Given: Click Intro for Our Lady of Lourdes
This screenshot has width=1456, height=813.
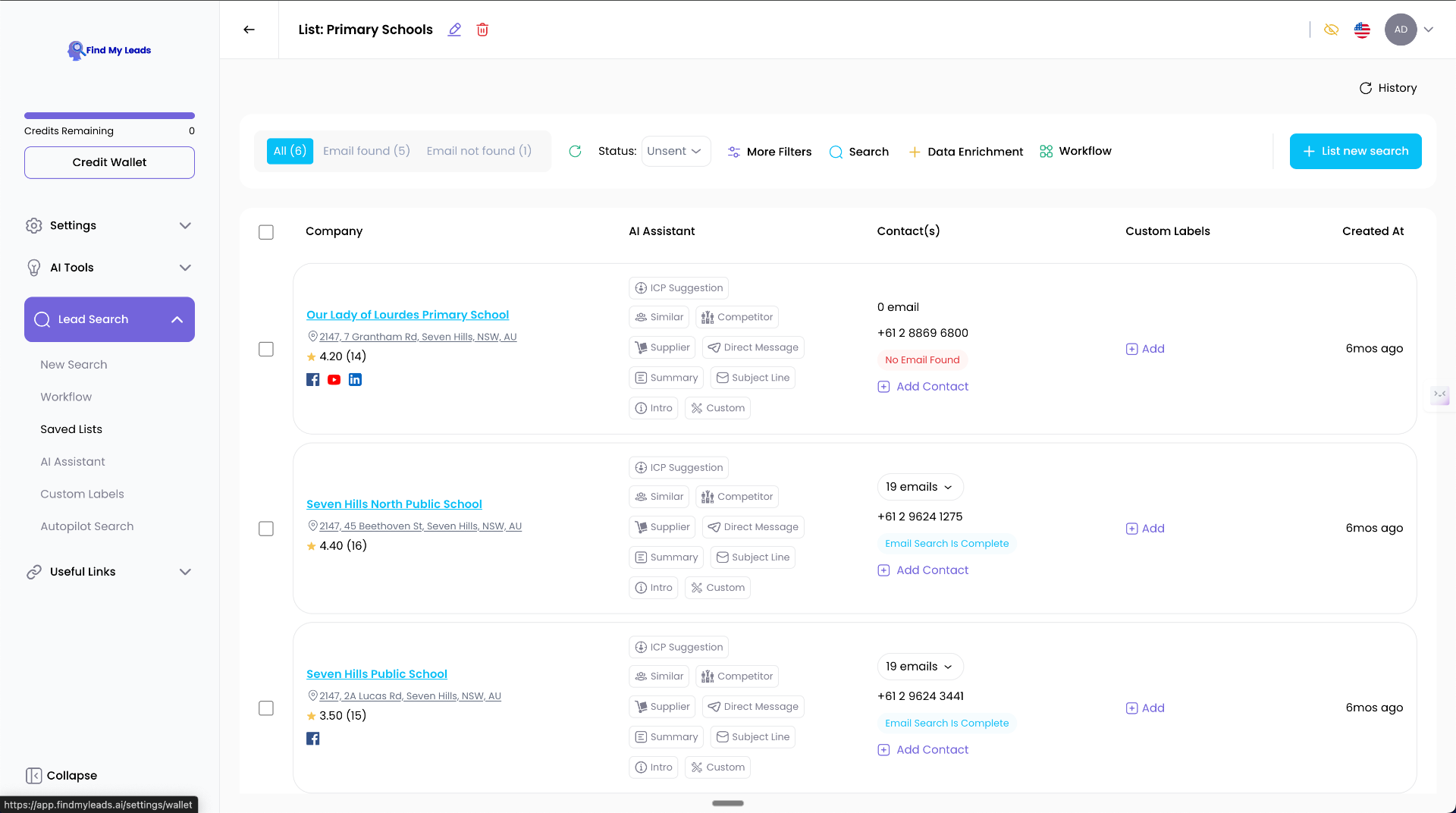Looking at the screenshot, I should [654, 408].
